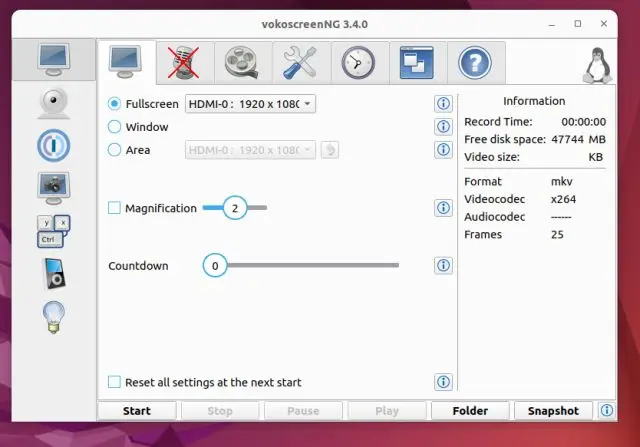This screenshot has width=640, height=447.
Task: Show info for Window option
Action: click(x=443, y=127)
